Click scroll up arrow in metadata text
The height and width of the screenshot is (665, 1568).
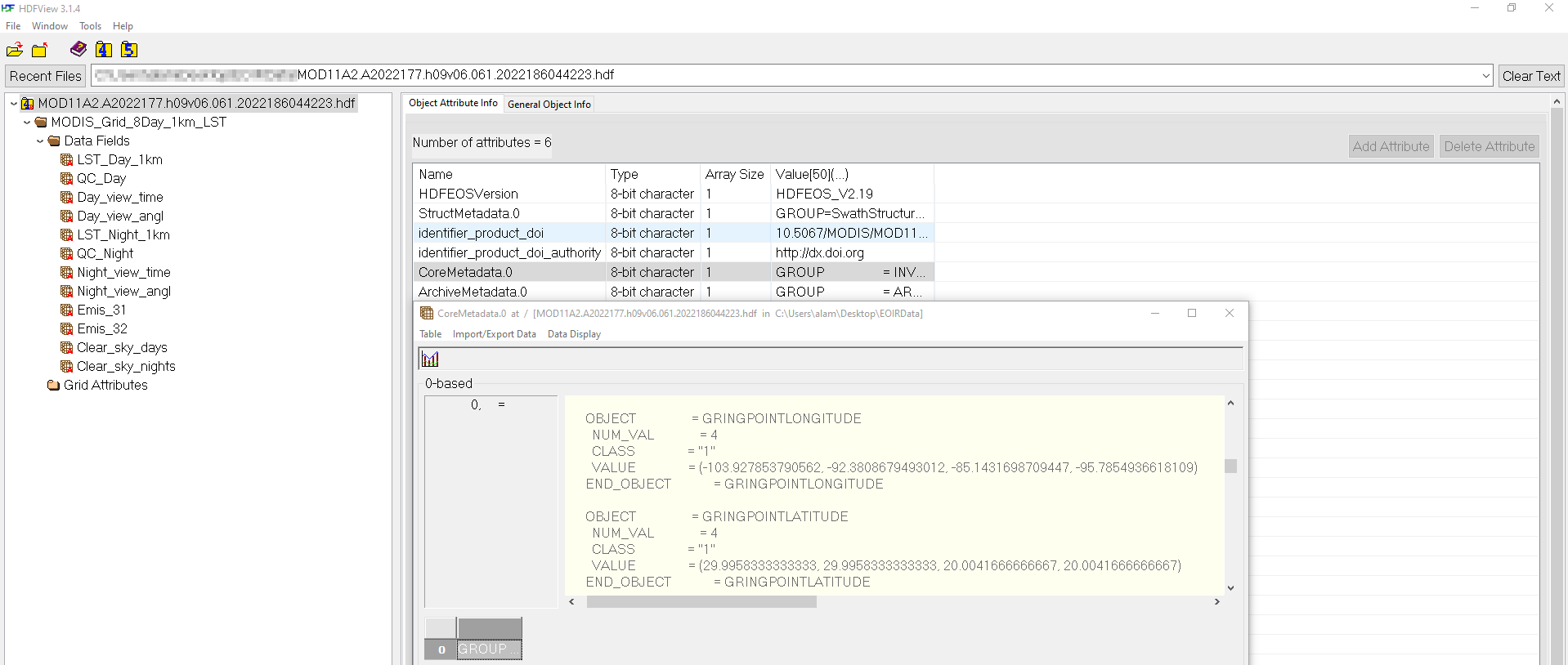point(1230,403)
